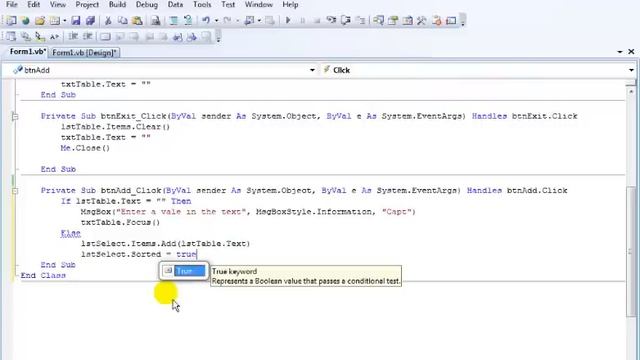Click the Redo arrow icon

(x=227, y=20)
